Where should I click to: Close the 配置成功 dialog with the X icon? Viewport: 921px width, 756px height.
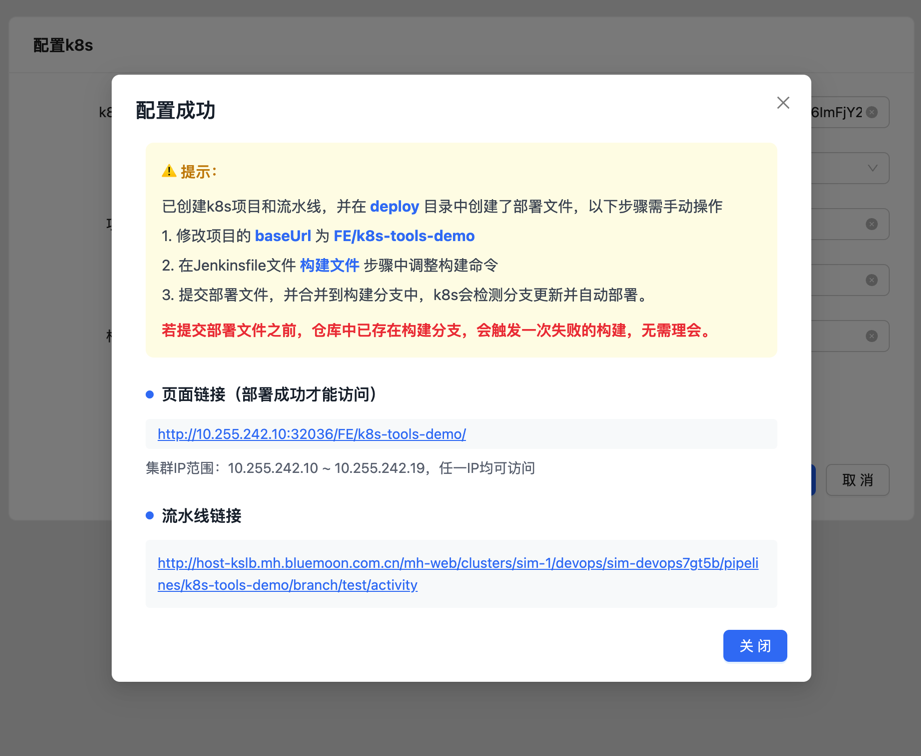(782, 103)
